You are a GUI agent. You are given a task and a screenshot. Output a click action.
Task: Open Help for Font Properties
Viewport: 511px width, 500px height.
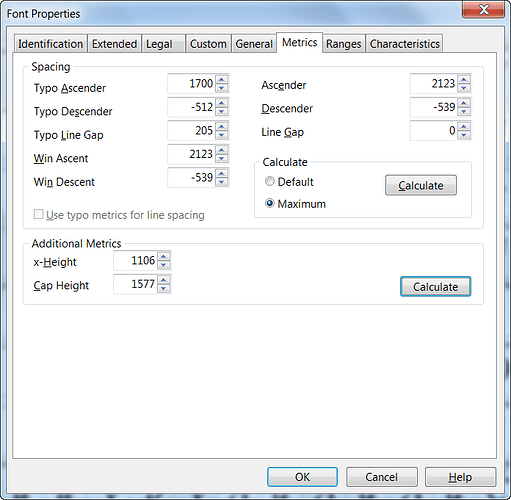(x=460, y=477)
